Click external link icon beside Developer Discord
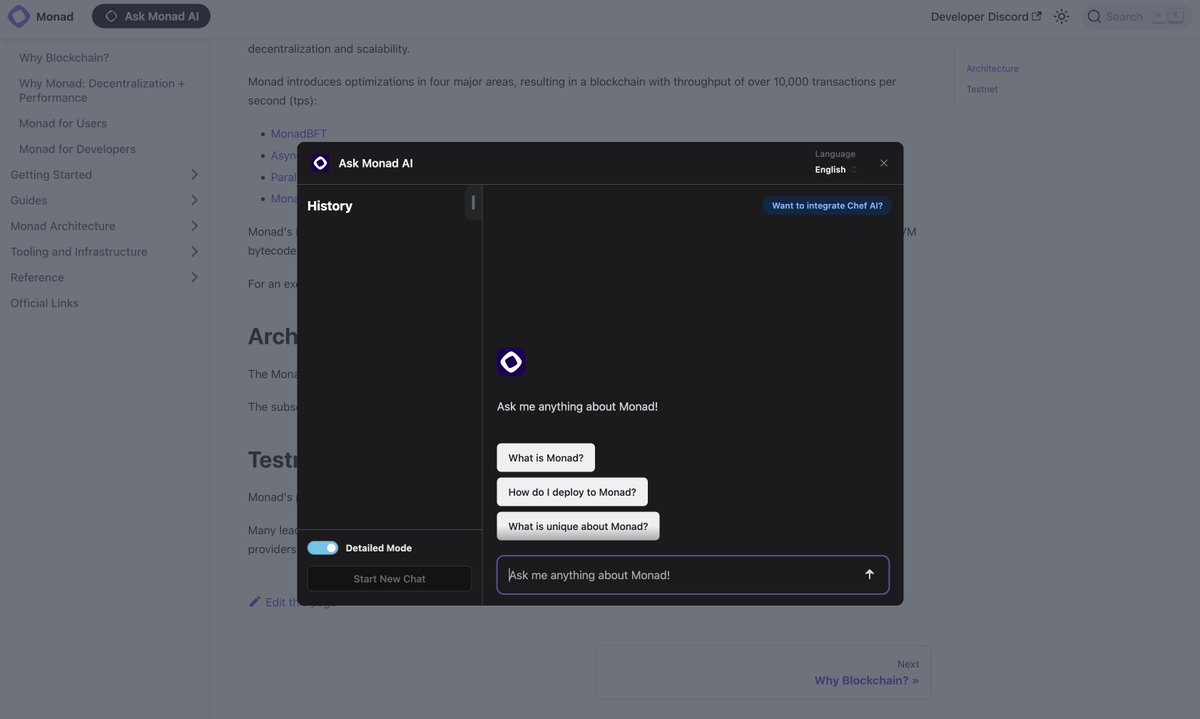 coord(1037,17)
